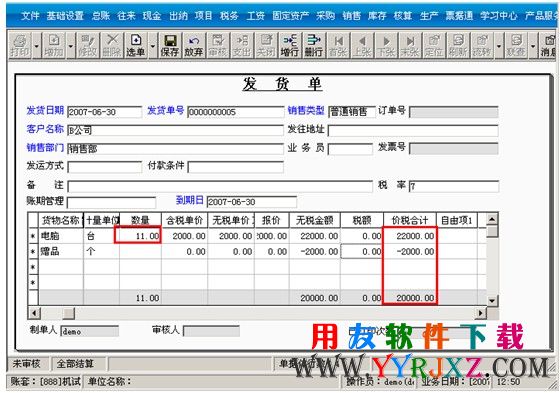Click the 客户名称 input field
Image resolution: width=560 pixels, height=393 pixels.
pyautogui.click(x=175, y=130)
